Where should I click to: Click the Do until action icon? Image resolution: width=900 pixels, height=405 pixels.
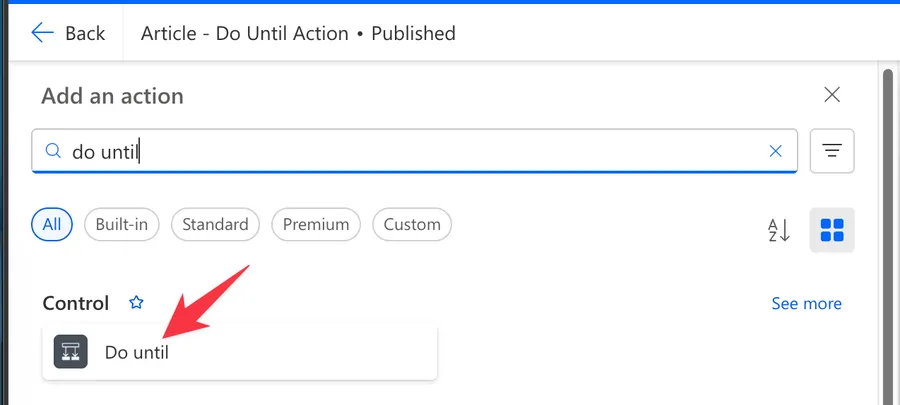70,352
